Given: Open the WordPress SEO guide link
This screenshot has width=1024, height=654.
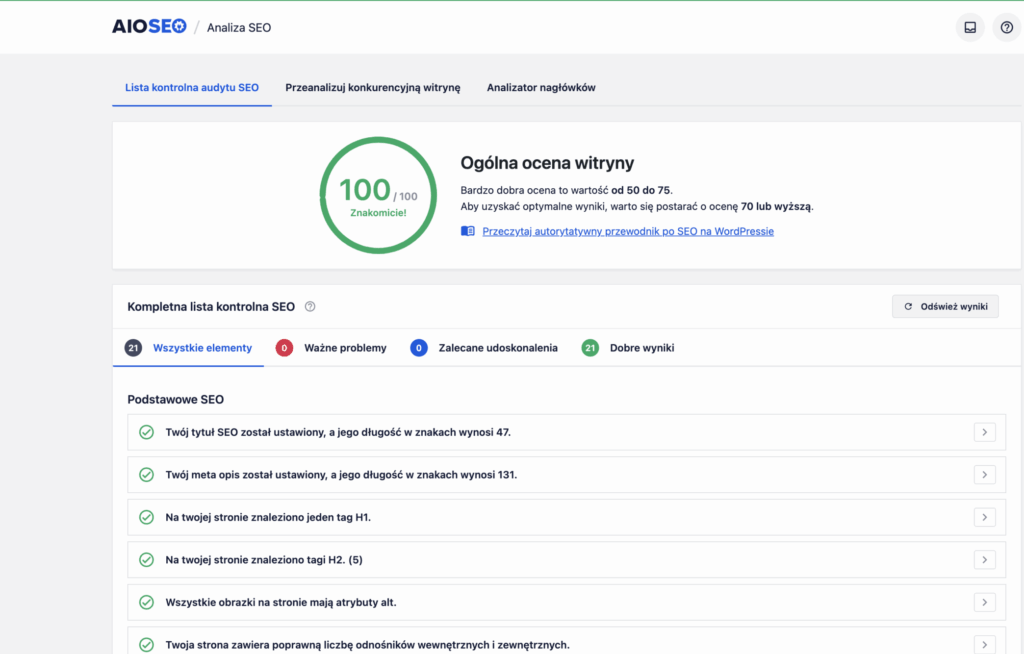Looking at the screenshot, I should point(626,231).
